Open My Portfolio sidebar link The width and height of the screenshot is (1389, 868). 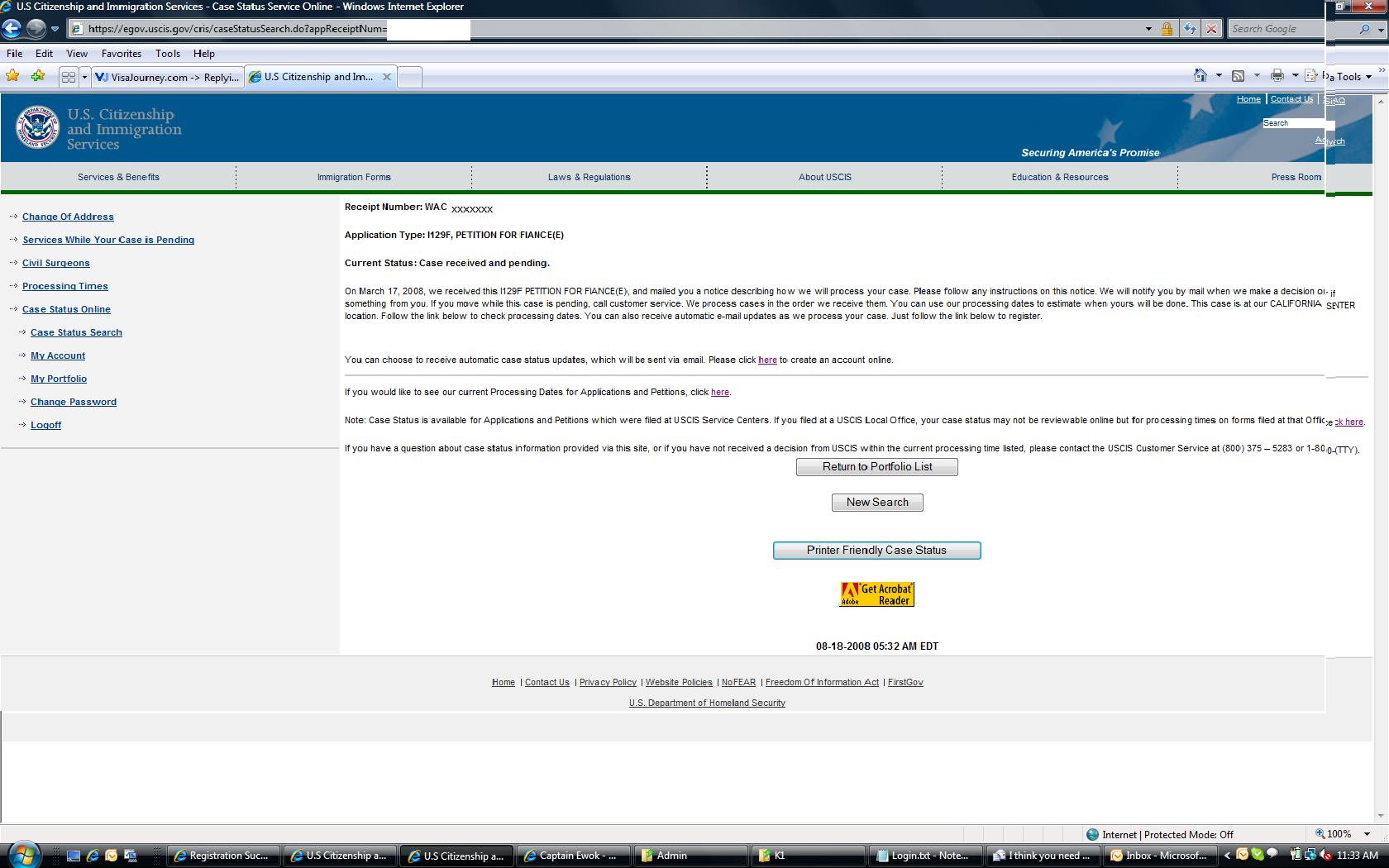[x=59, y=379]
